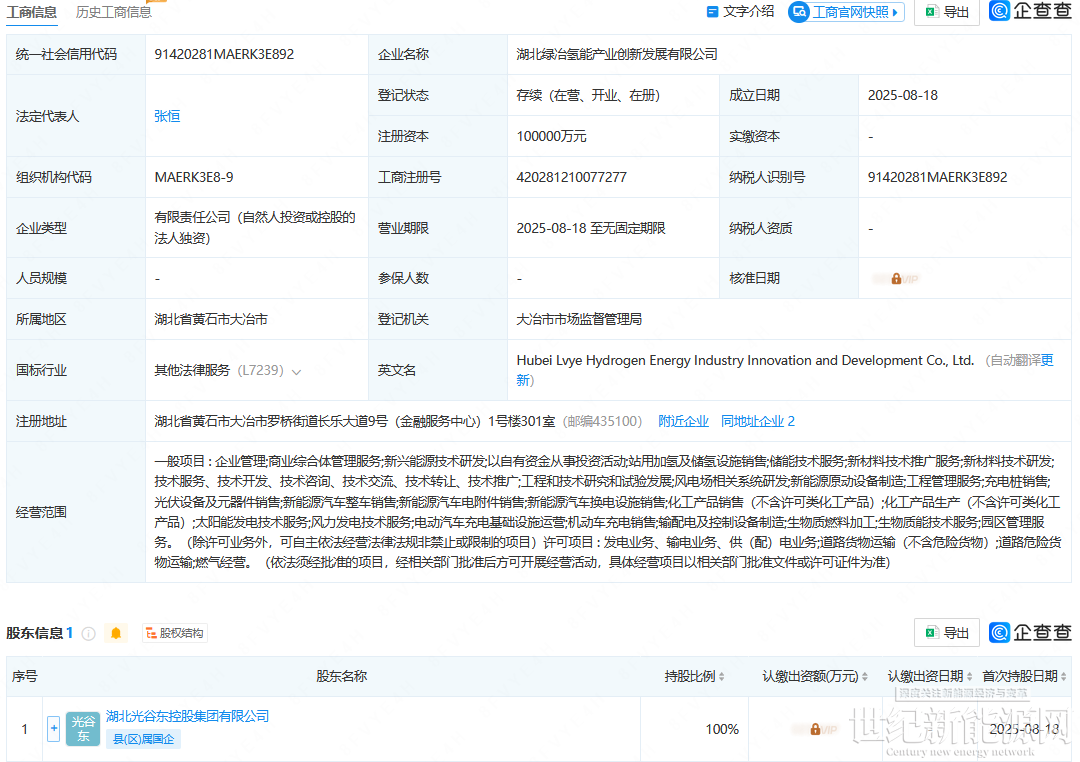The height and width of the screenshot is (762, 1080).
Task: Click the 光谷东 shareholder logo thumbnail
Action: tap(83, 729)
